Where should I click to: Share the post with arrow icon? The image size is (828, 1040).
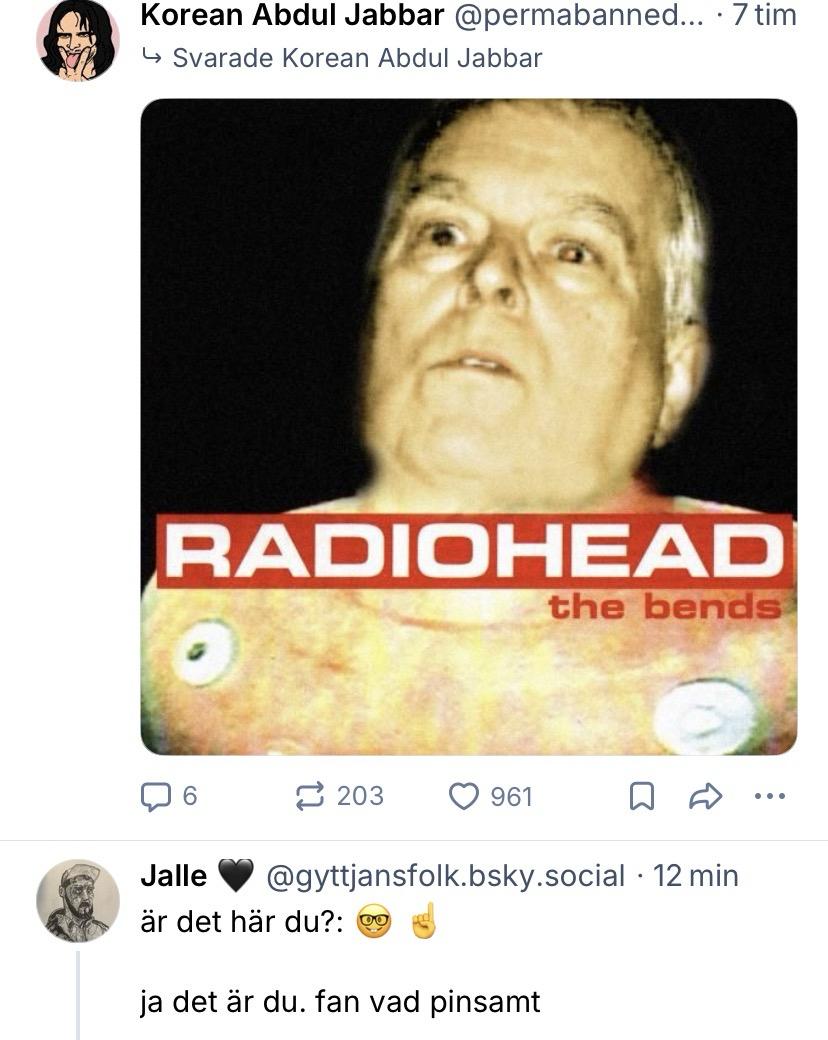pos(705,797)
